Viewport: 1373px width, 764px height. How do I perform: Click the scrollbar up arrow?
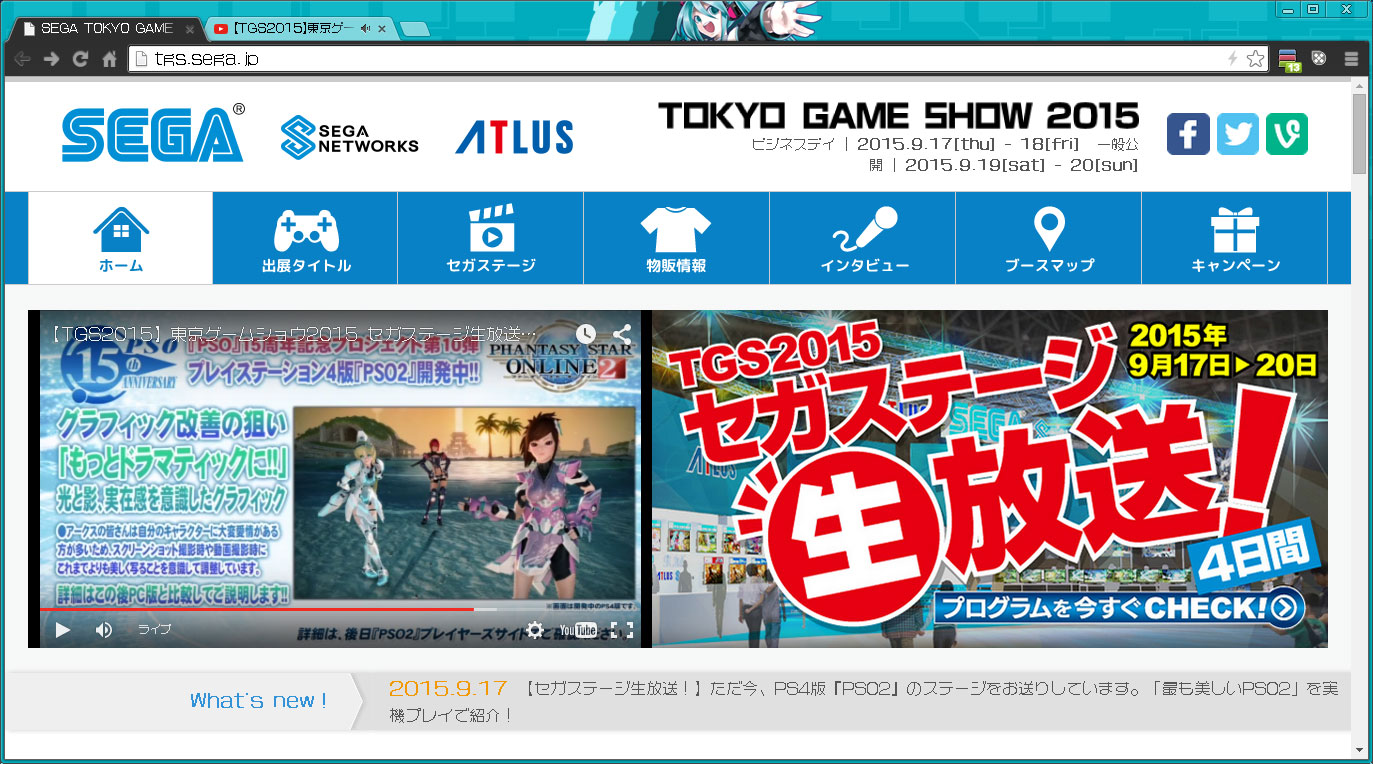[x=1360, y=87]
